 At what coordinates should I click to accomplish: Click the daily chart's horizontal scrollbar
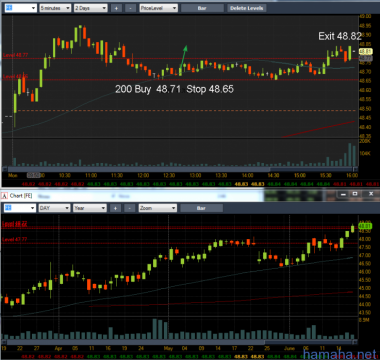[x=180, y=342]
